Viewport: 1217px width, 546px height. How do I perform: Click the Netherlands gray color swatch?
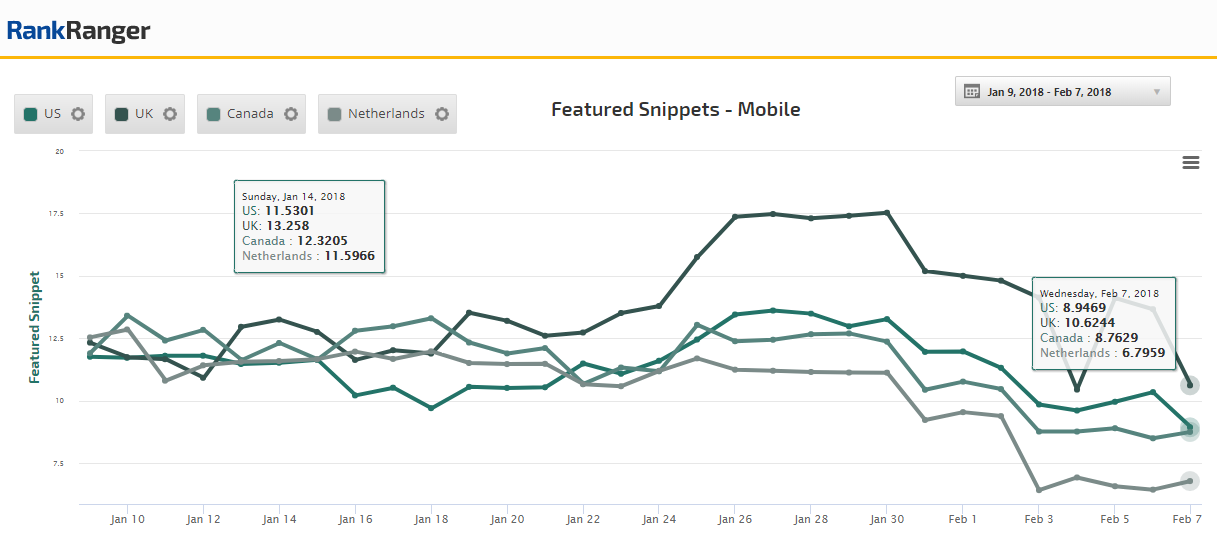335,114
